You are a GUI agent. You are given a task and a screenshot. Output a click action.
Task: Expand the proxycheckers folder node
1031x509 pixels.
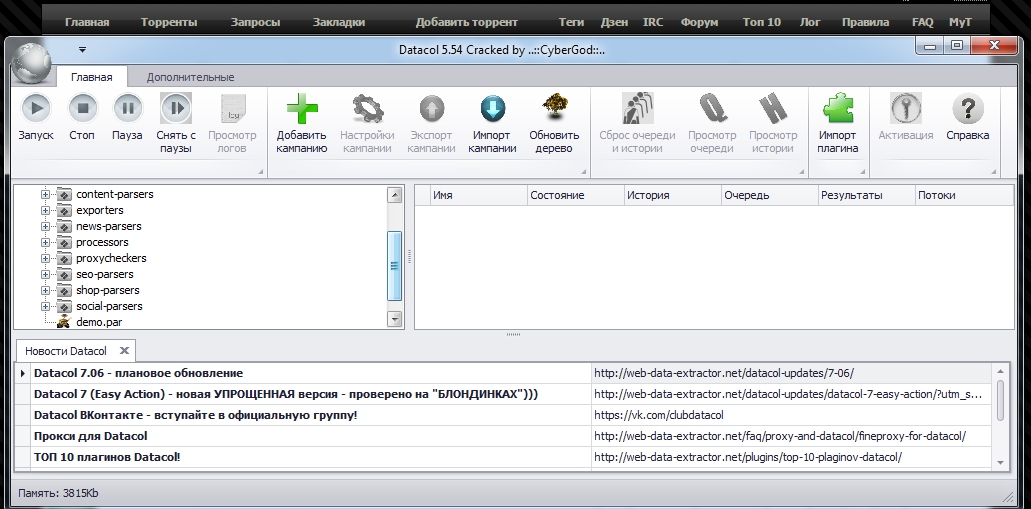[45, 258]
